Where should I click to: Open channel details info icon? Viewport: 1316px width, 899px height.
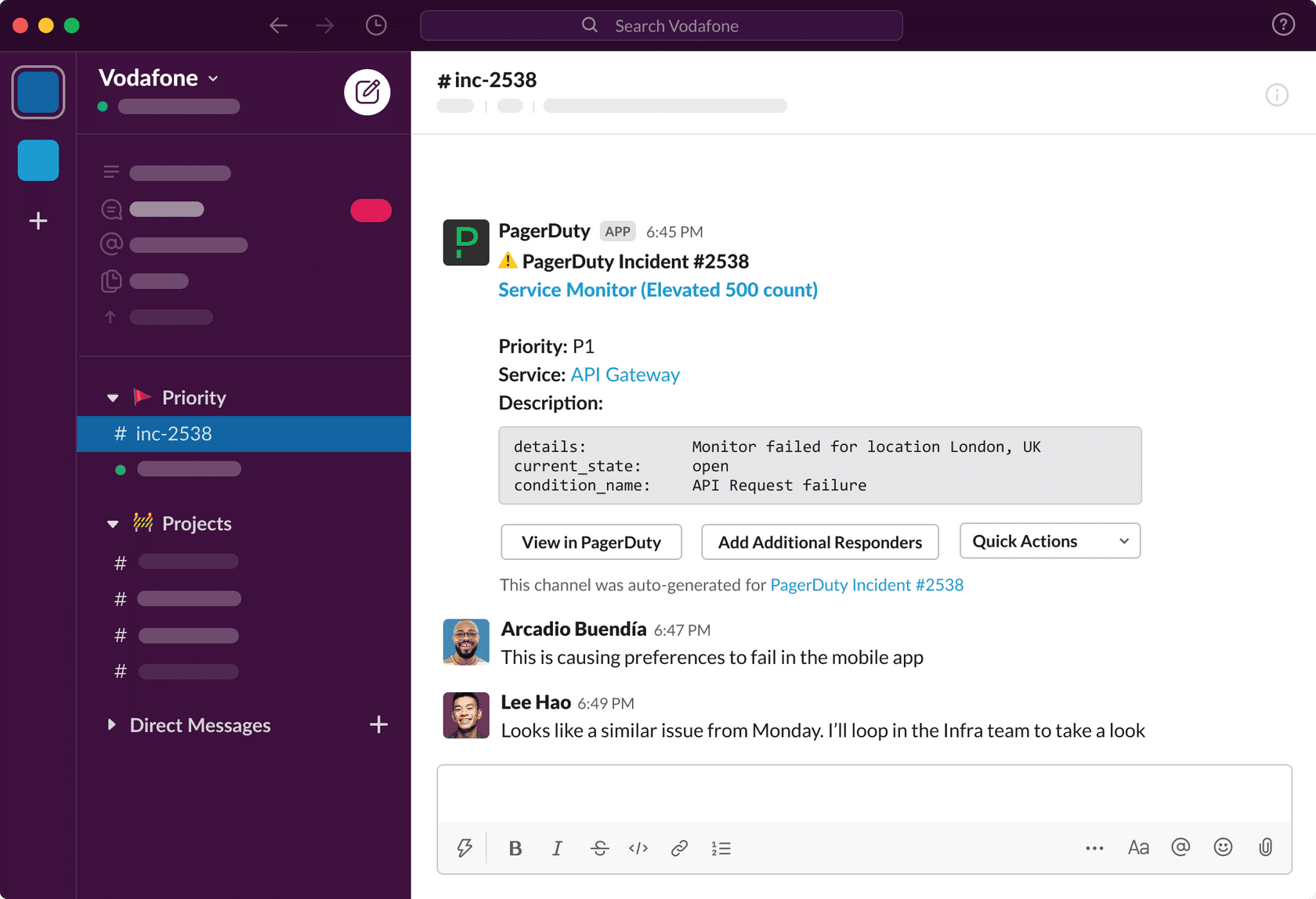(1277, 95)
